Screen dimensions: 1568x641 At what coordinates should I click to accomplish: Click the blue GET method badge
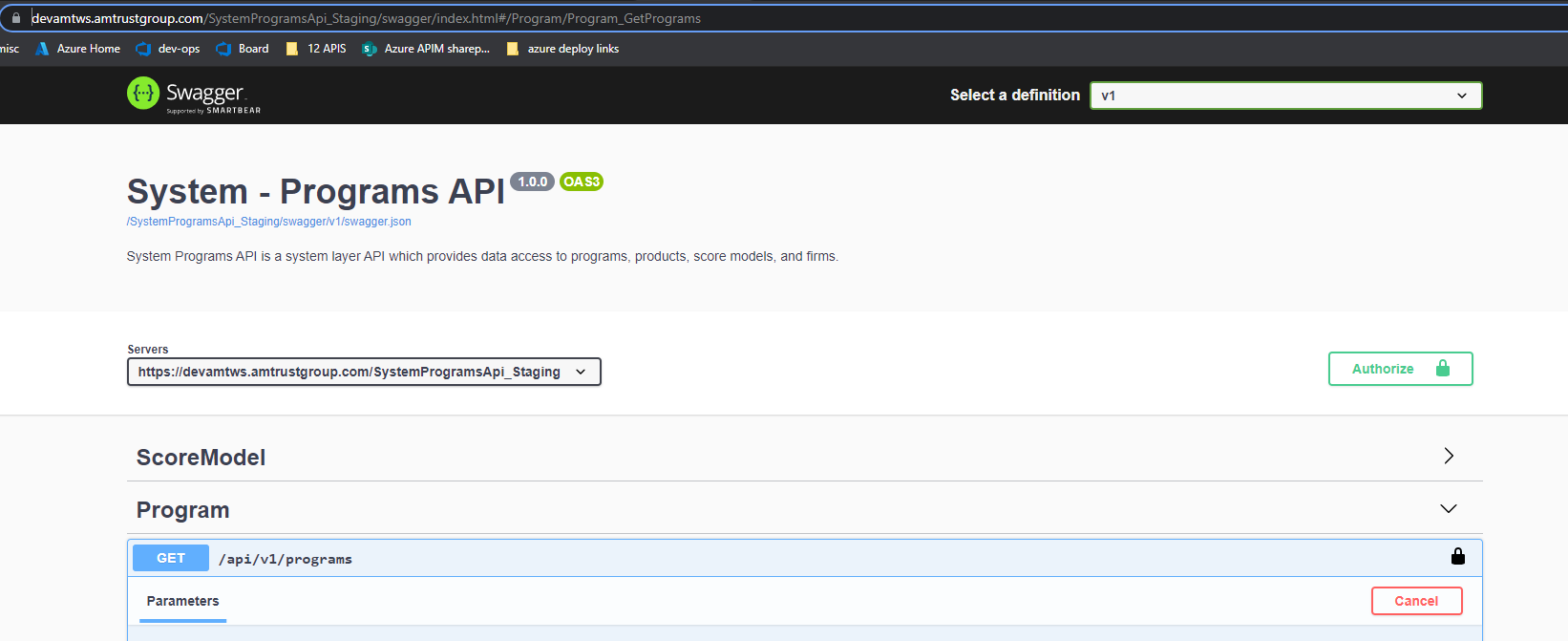click(x=171, y=558)
